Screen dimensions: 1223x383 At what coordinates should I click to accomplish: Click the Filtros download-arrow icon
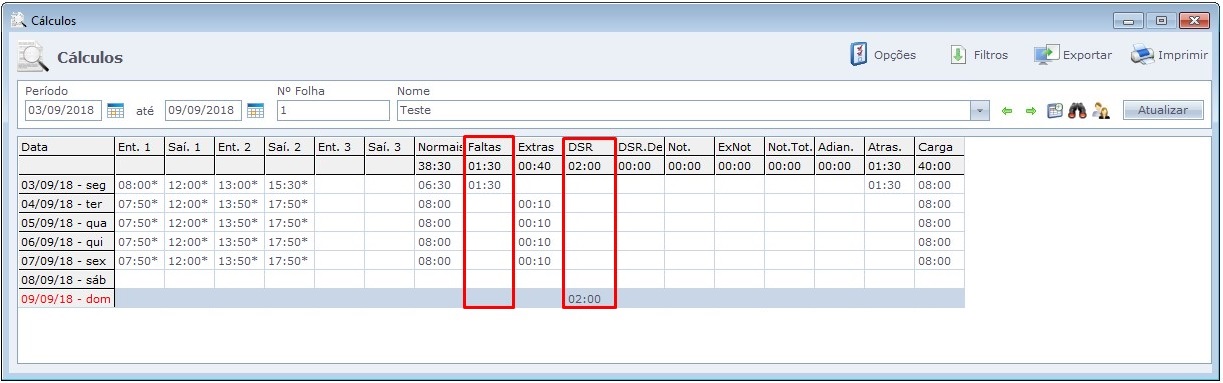click(x=958, y=55)
